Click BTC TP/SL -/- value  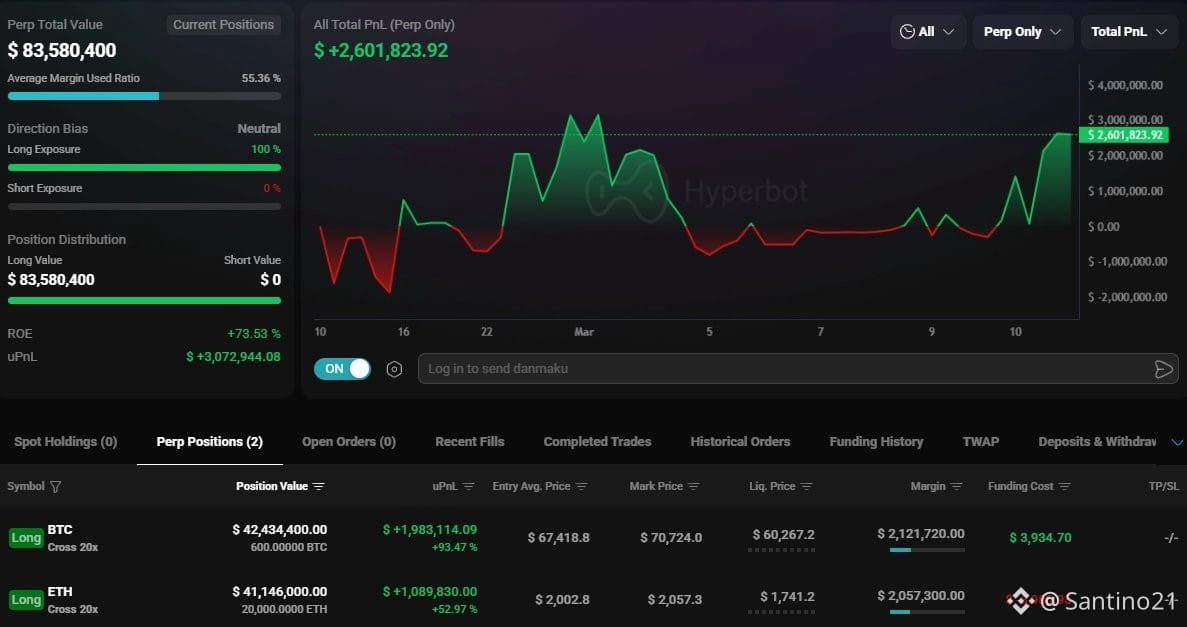(1171, 538)
